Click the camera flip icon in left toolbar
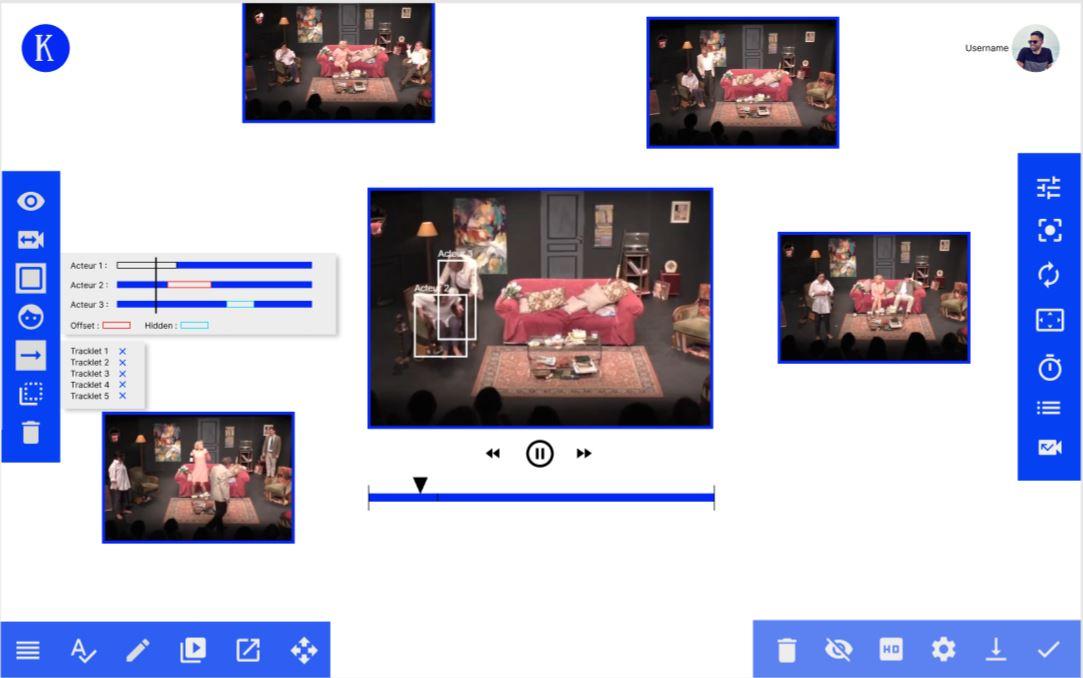 coord(31,240)
